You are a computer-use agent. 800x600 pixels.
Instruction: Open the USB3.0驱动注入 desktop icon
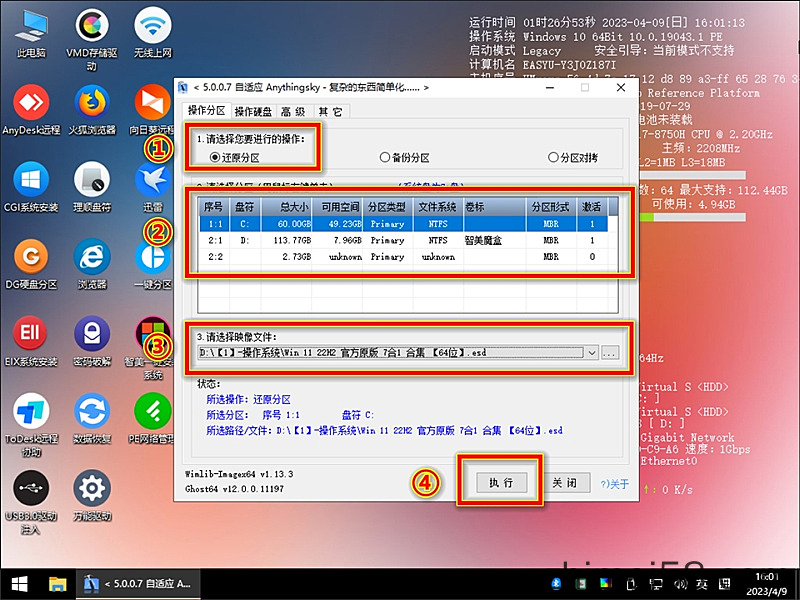[x=31, y=502]
